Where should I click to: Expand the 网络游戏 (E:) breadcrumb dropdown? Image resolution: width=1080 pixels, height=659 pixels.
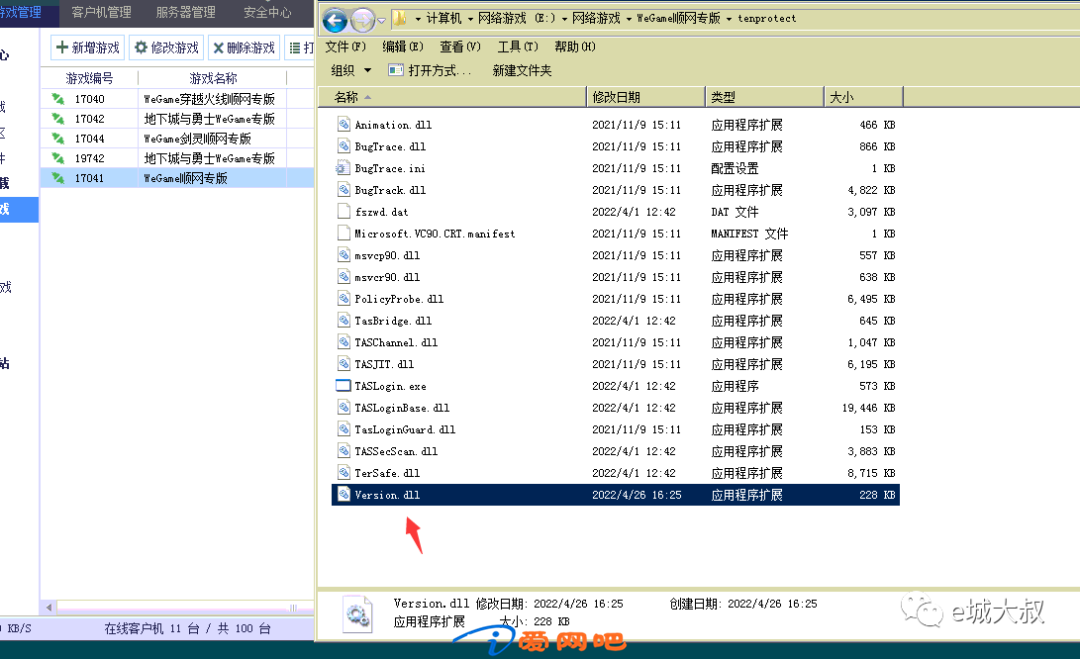click(563, 19)
